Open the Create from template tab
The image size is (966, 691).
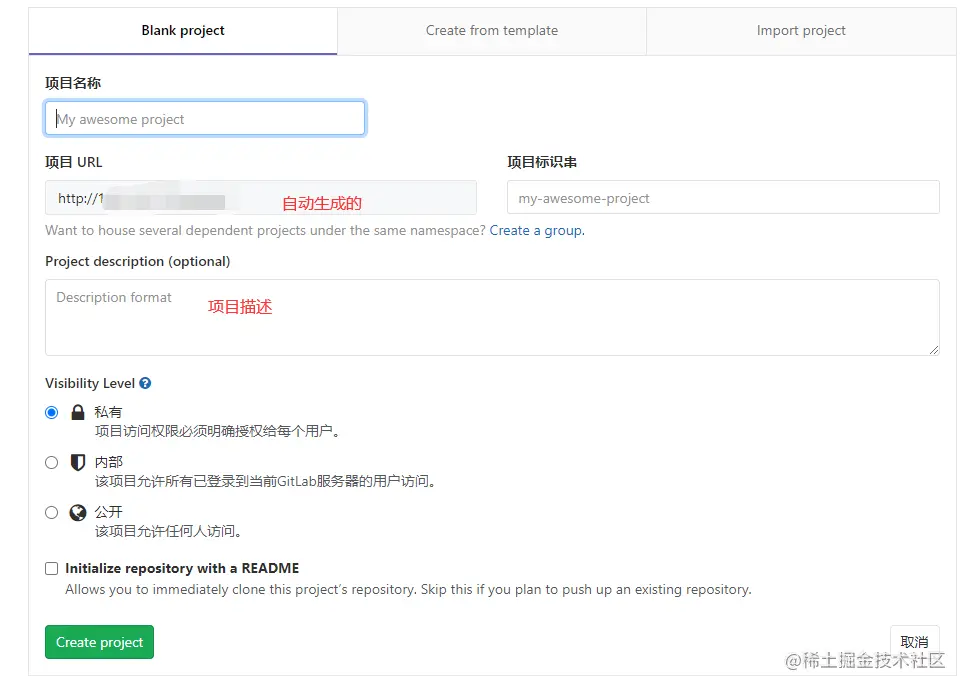[x=492, y=31]
